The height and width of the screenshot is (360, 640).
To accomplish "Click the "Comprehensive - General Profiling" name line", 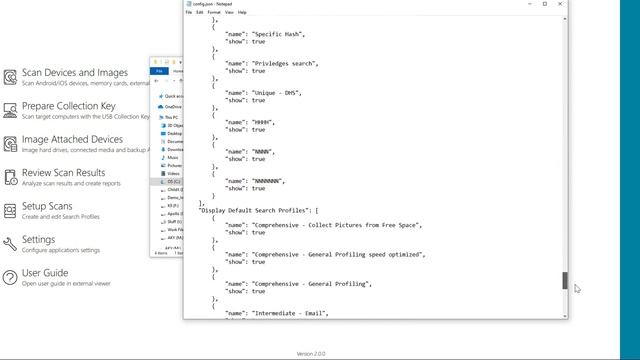I will click(298, 284).
